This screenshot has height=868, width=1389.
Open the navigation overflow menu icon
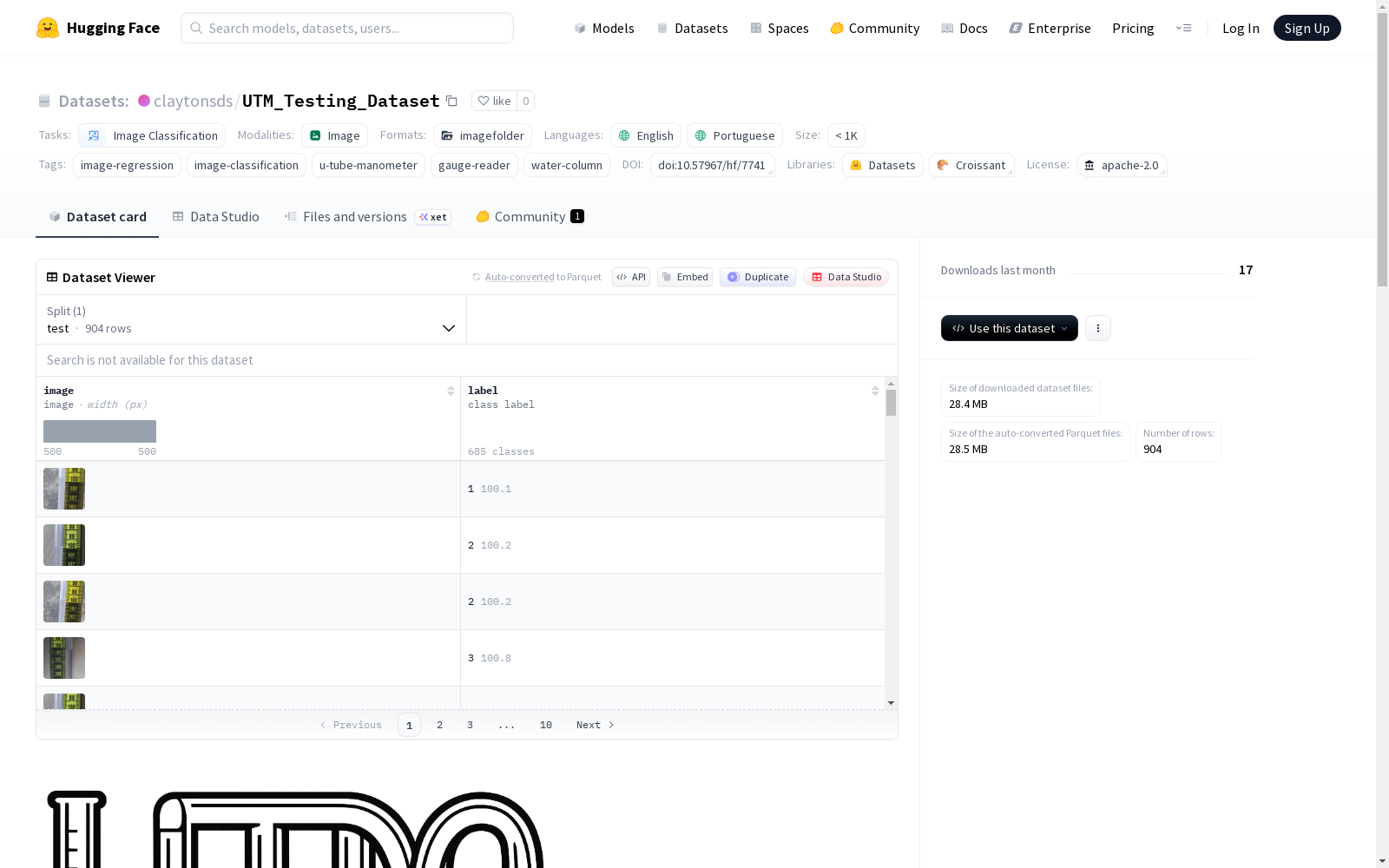(x=1183, y=28)
